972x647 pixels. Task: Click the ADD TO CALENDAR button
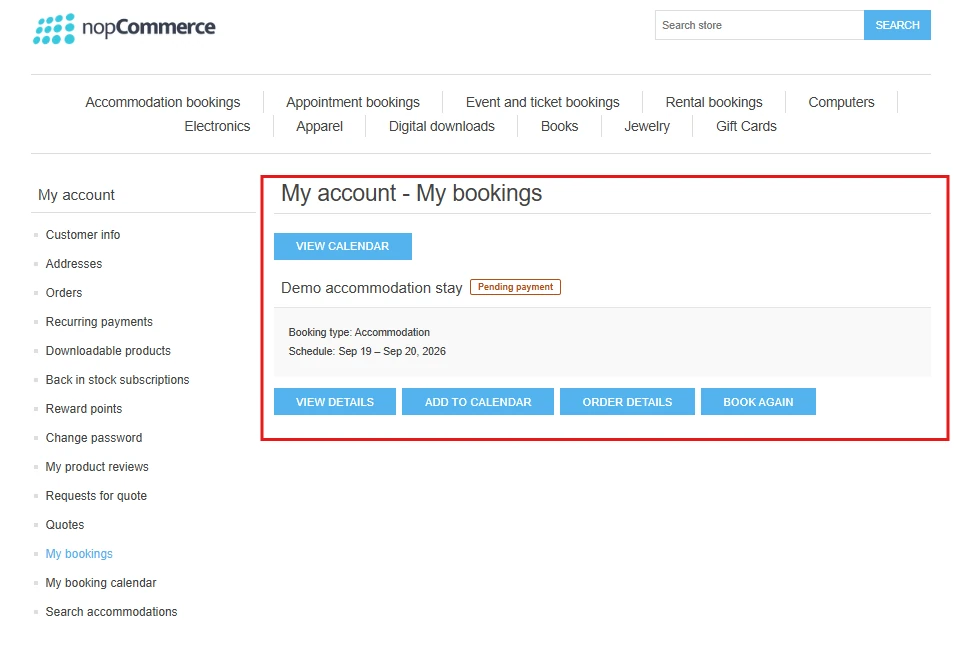pos(478,402)
